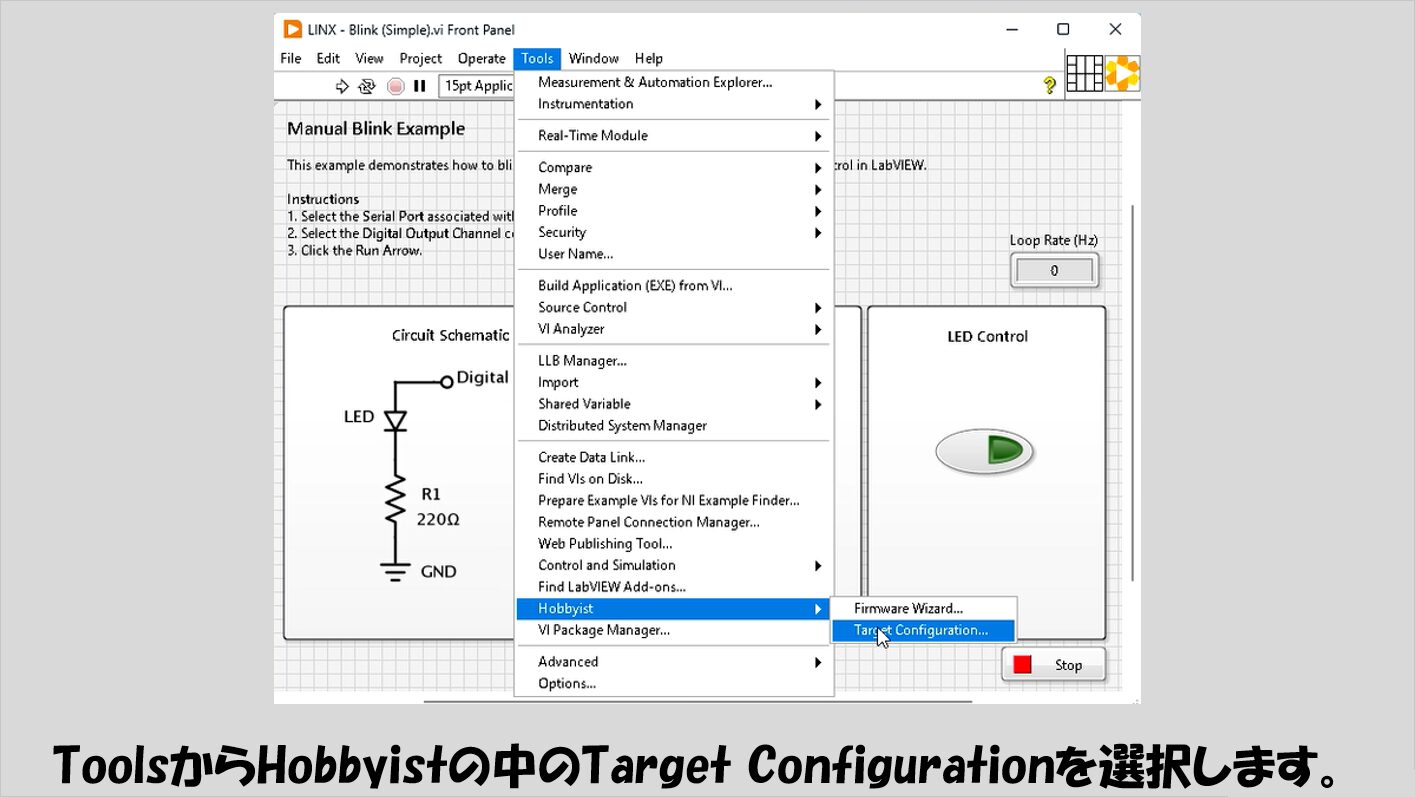Viewport: 1415px width, 797px height.
Task: Click the vertical scrollbar of front panel
Action: click(1132, 392)
